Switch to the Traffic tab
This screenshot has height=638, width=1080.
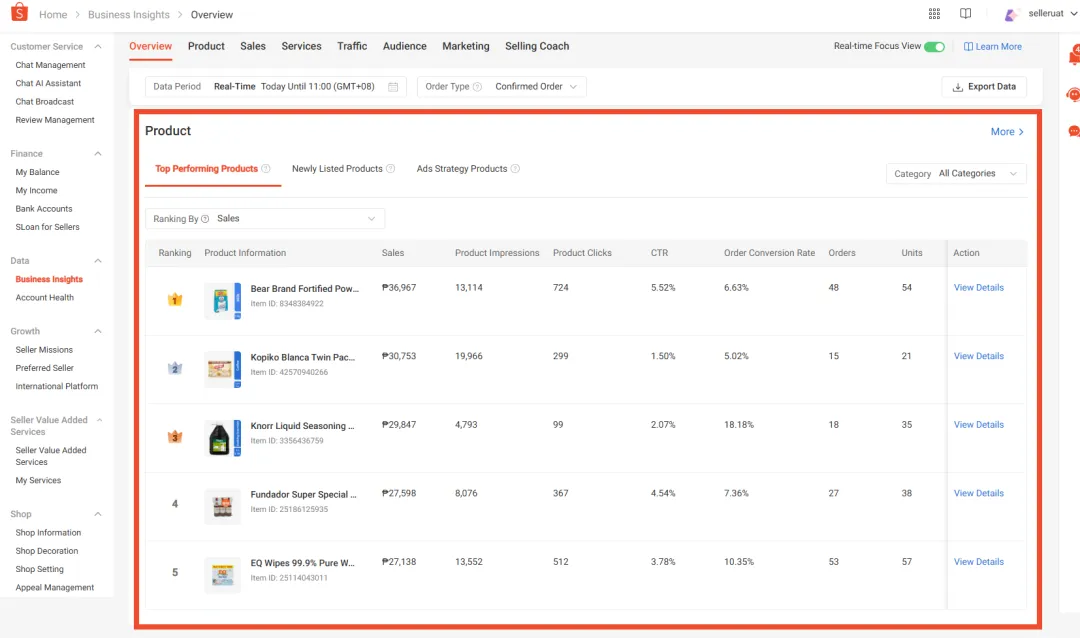point(352,46)
